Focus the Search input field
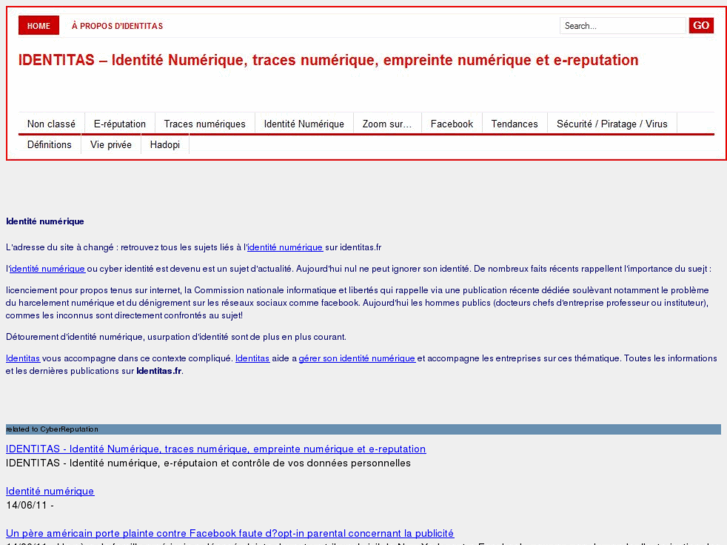727x545 pixels. pyautogui.click(x=622, y=26)
